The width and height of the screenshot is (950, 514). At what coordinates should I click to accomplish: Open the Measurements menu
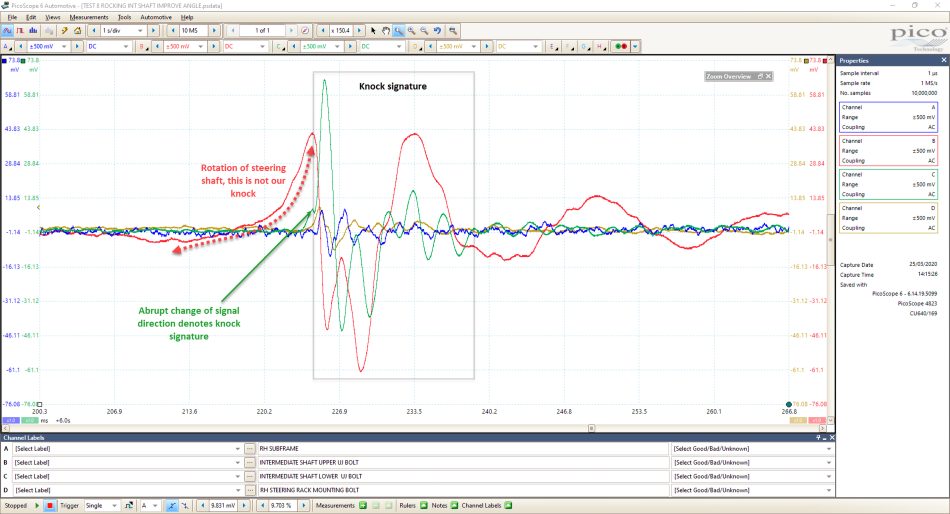tap(88, 18)
